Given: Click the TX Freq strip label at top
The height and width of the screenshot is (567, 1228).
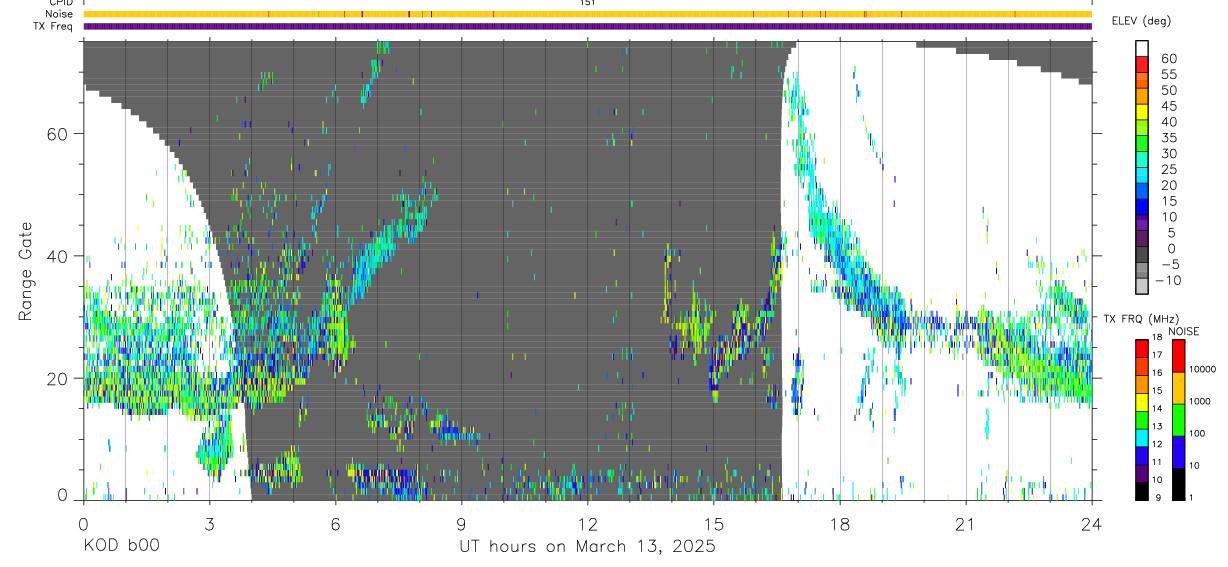Looking at the screenshot, I should (x=54, y=26).
